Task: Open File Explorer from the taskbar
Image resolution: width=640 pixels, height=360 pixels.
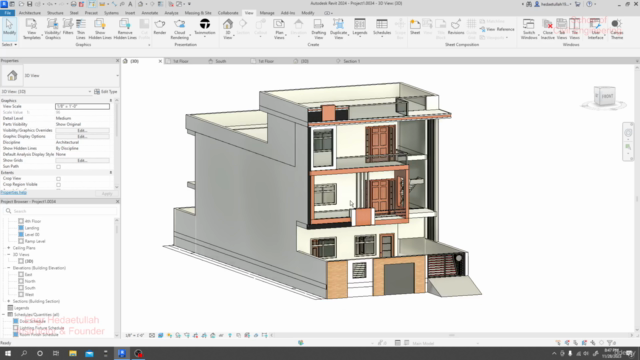Action: click(73, 353)
